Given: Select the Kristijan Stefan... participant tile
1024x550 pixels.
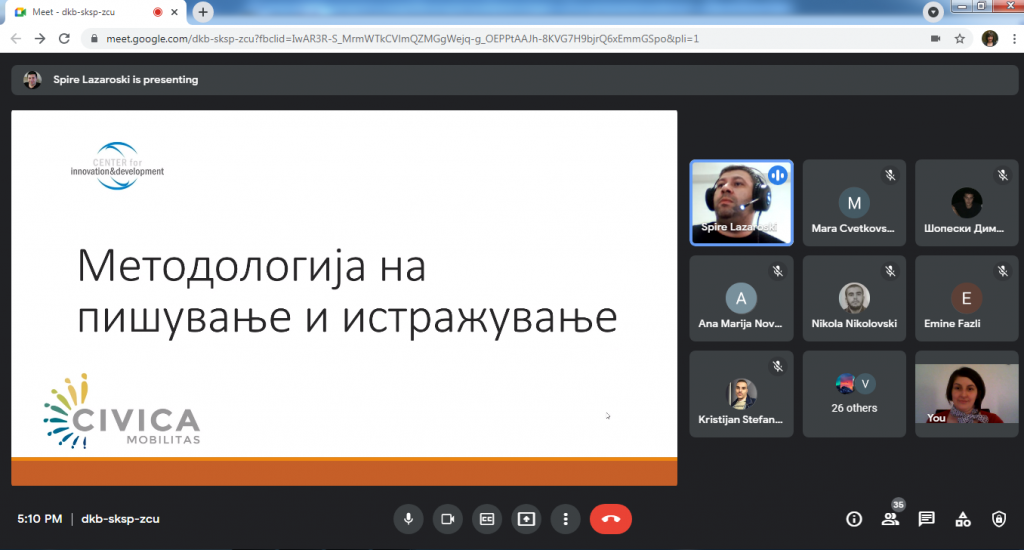Looking at the screenshot, I should click(741, 394).
